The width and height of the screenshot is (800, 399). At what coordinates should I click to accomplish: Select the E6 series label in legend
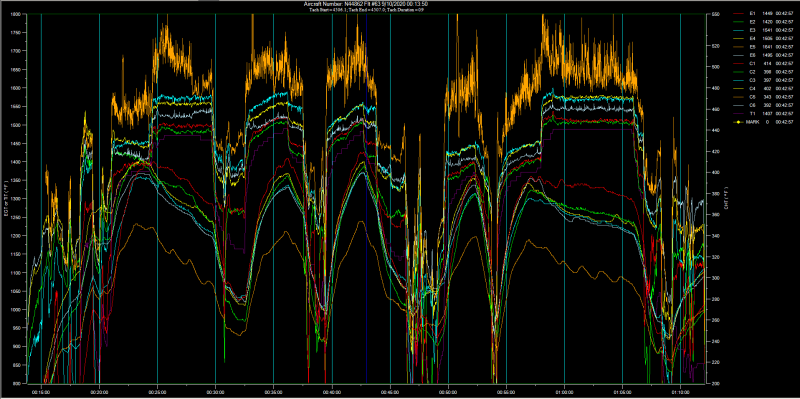[x=753, y=55]
